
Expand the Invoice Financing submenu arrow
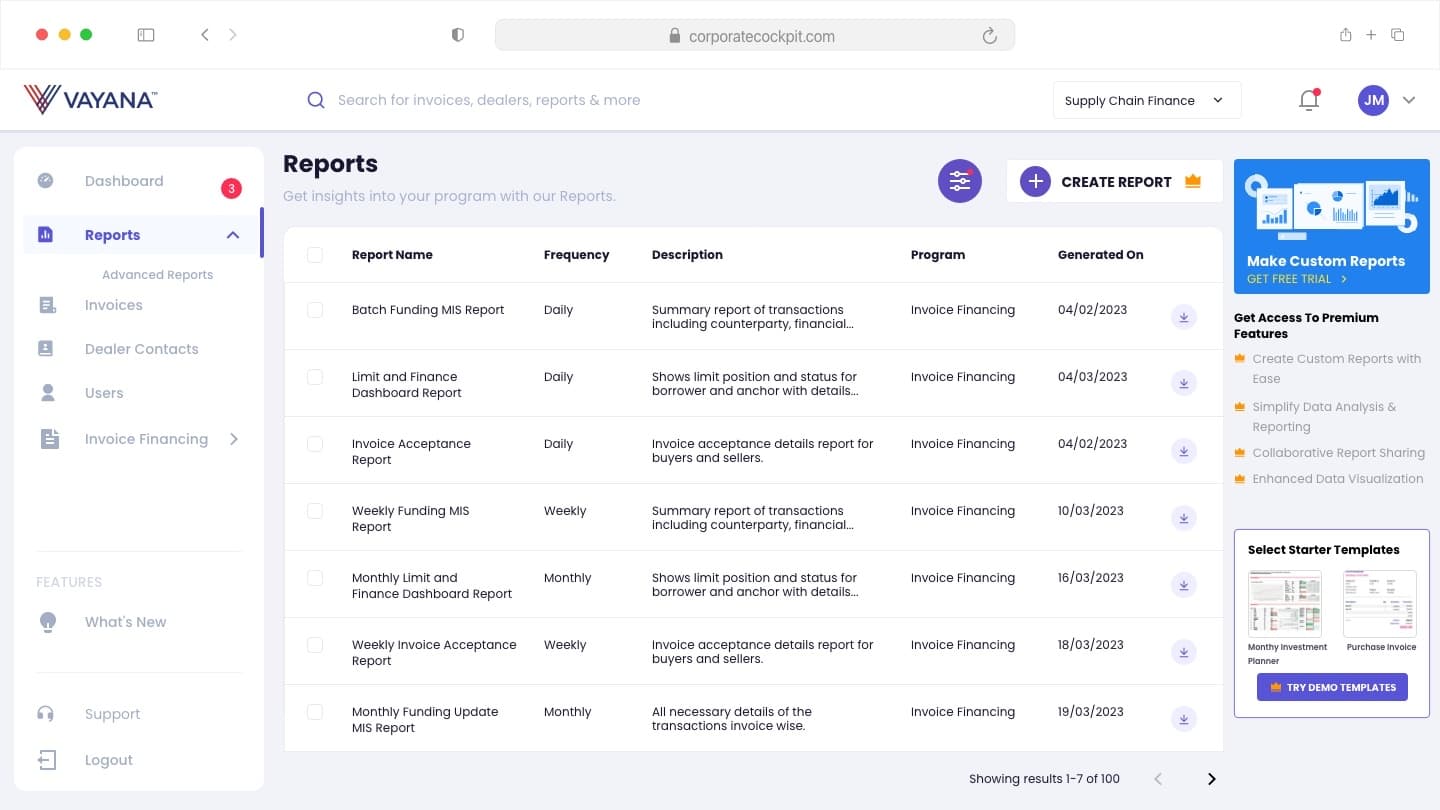tap(234, 439)
